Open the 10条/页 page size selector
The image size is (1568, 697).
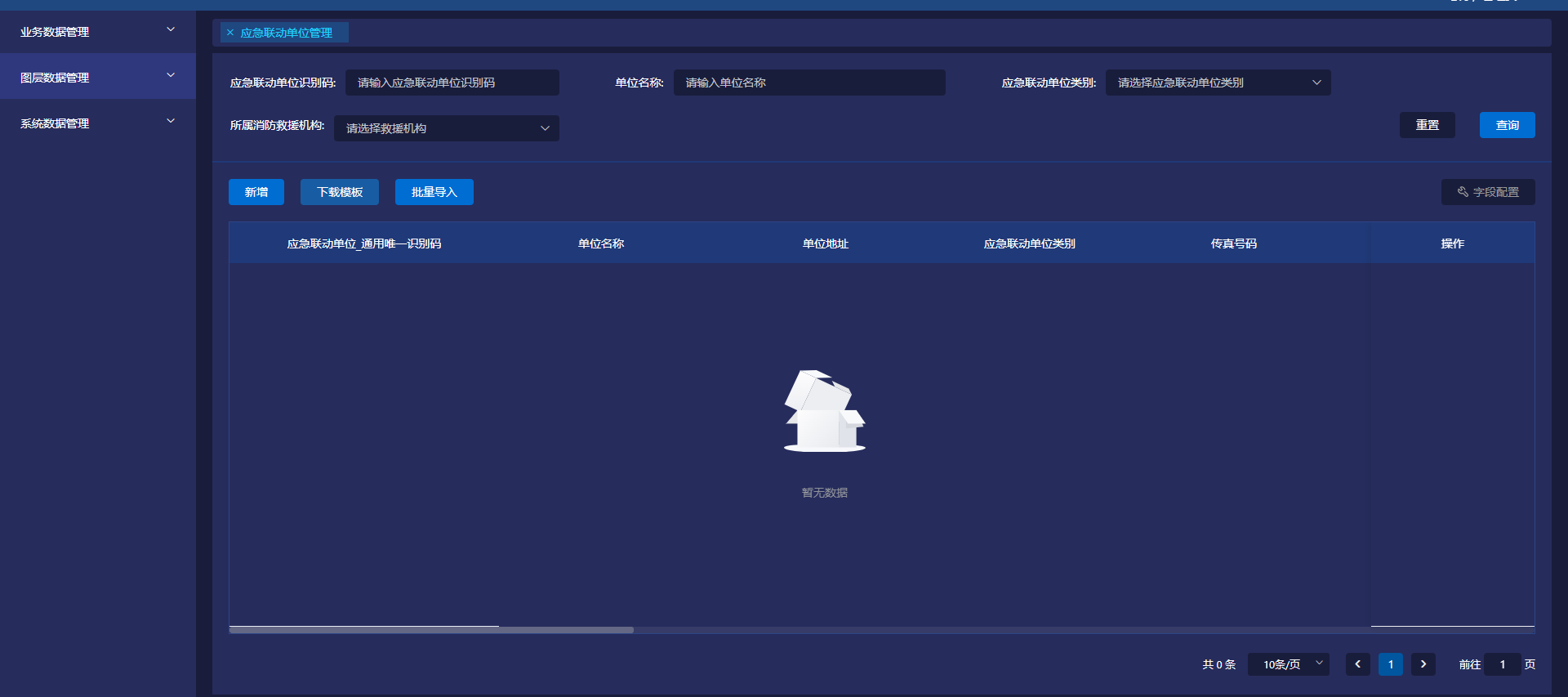point(1288,664)
